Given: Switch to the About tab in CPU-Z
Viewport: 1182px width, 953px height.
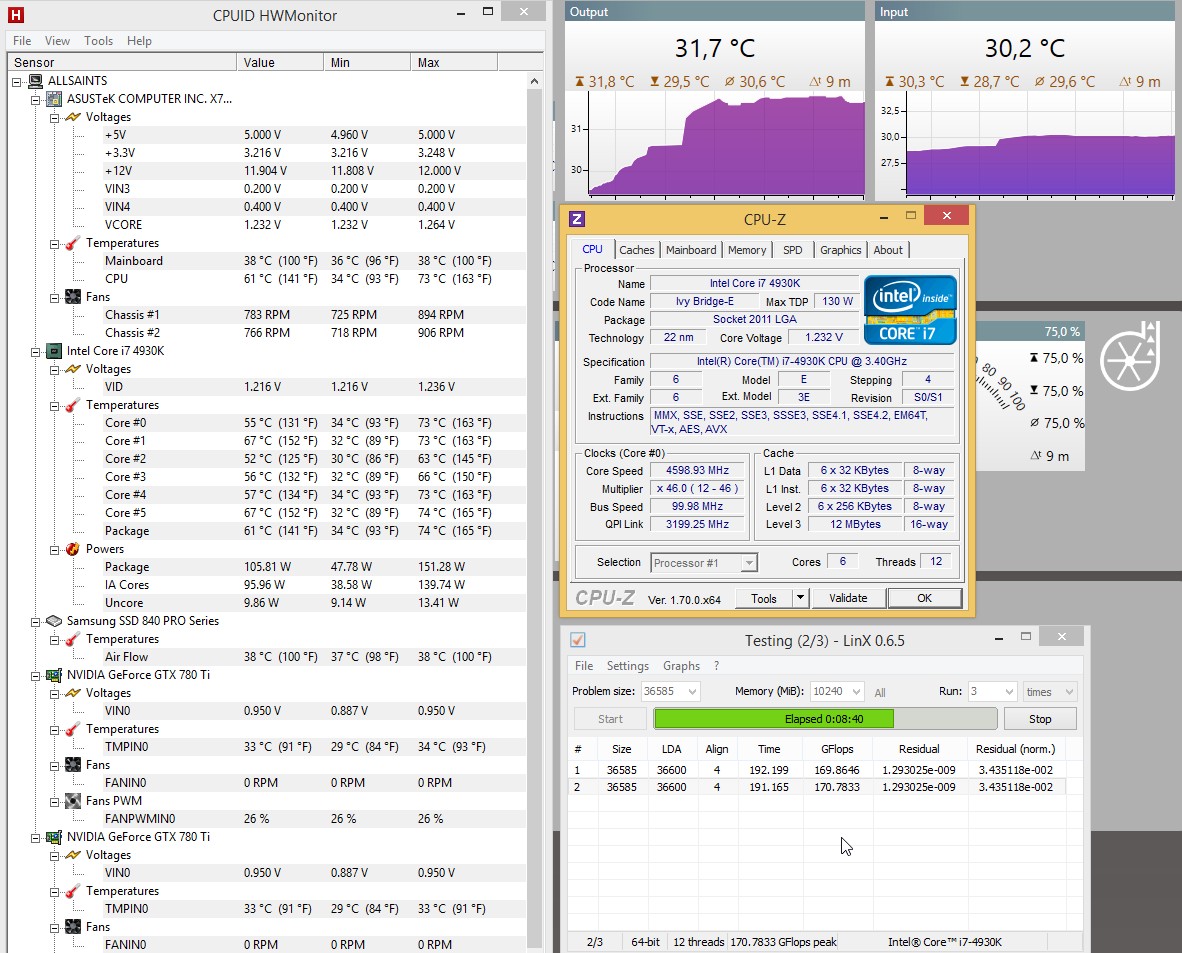Looking at the screenshot, I should 888,250.
